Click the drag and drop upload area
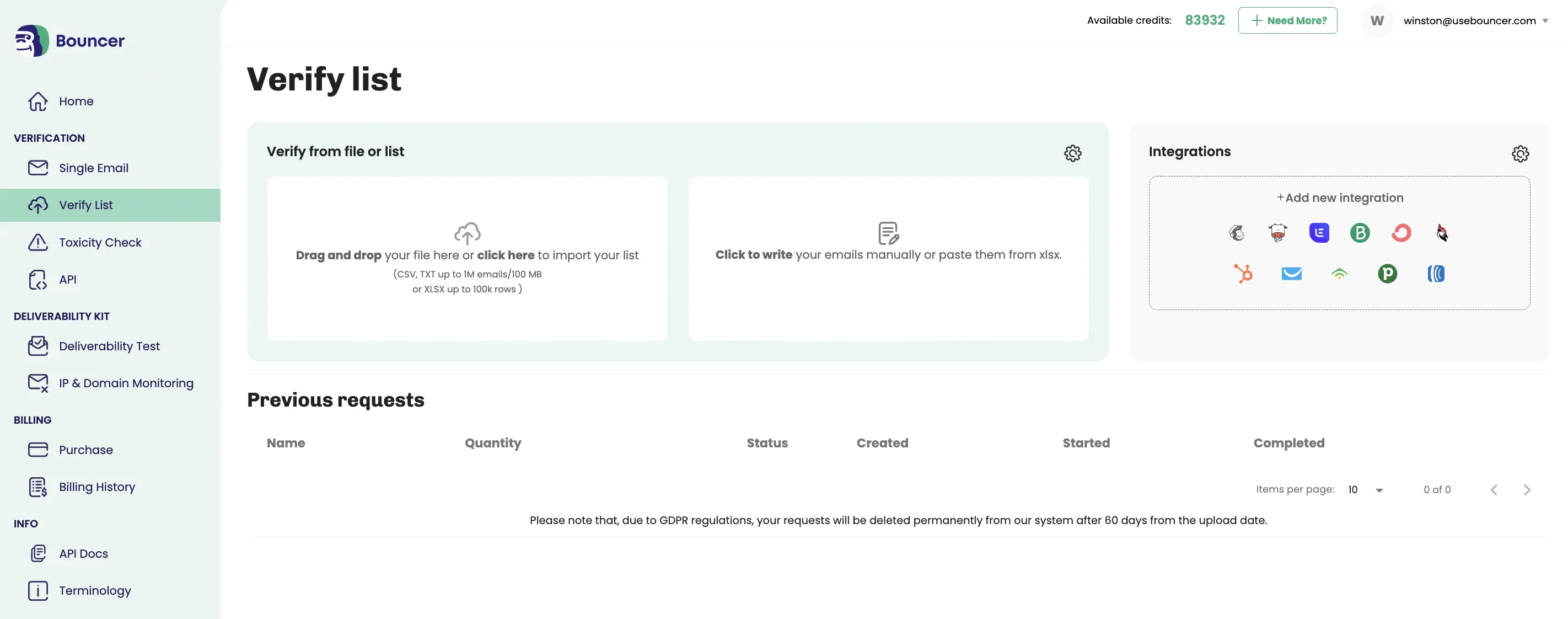The width and height of the screenshot is (1568, 619). tap(467, 258)
